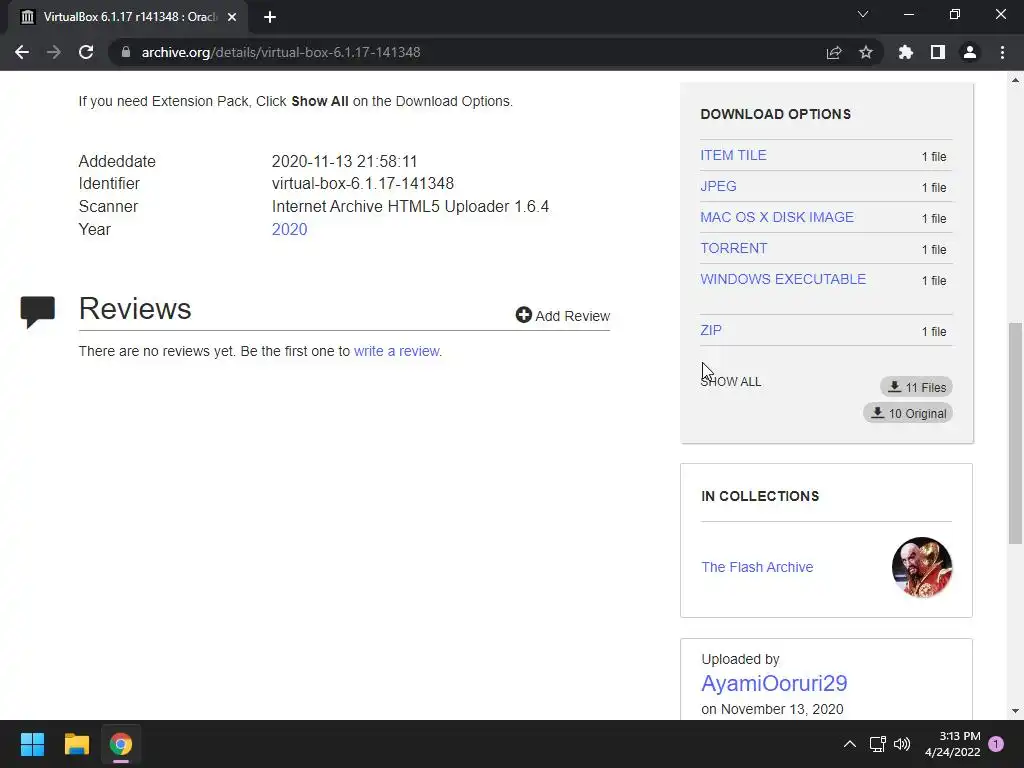Screen dimensions: 1024x768
Task: Click the Add Review plus icon
Action: pos(523,315)
